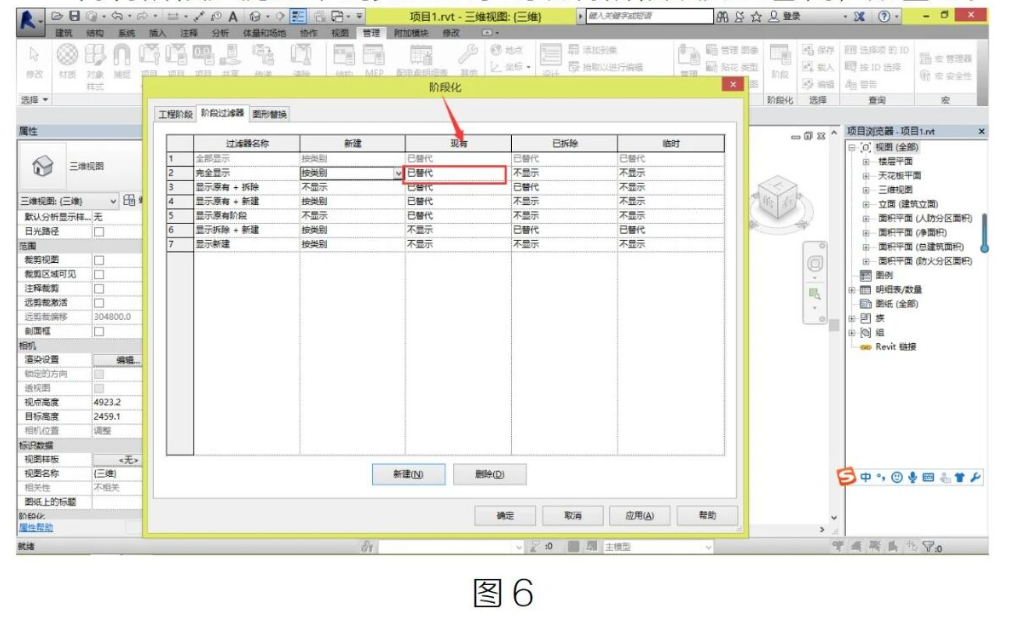Click the Autodesk Exchange X icon
This screenshot has height=624, width=1035.
coord(859,17)
